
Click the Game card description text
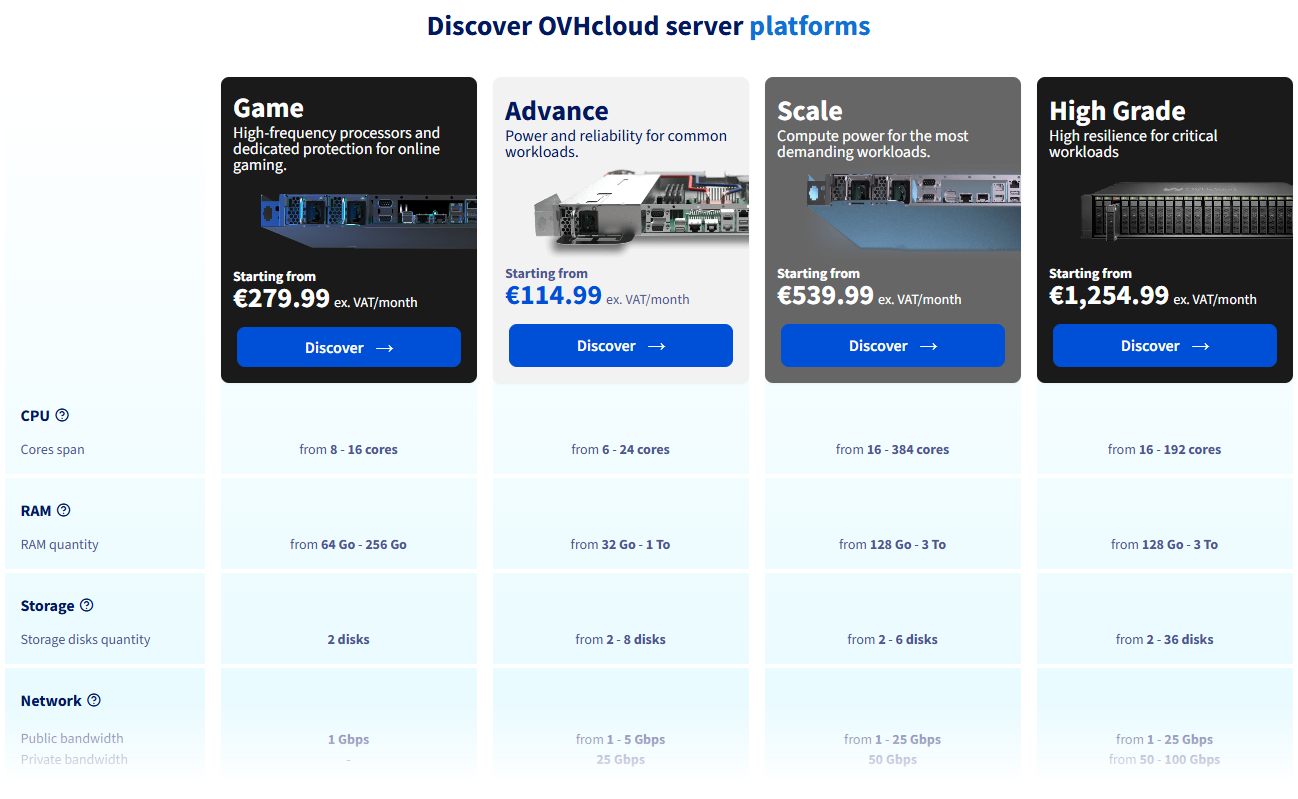(337, 149)
